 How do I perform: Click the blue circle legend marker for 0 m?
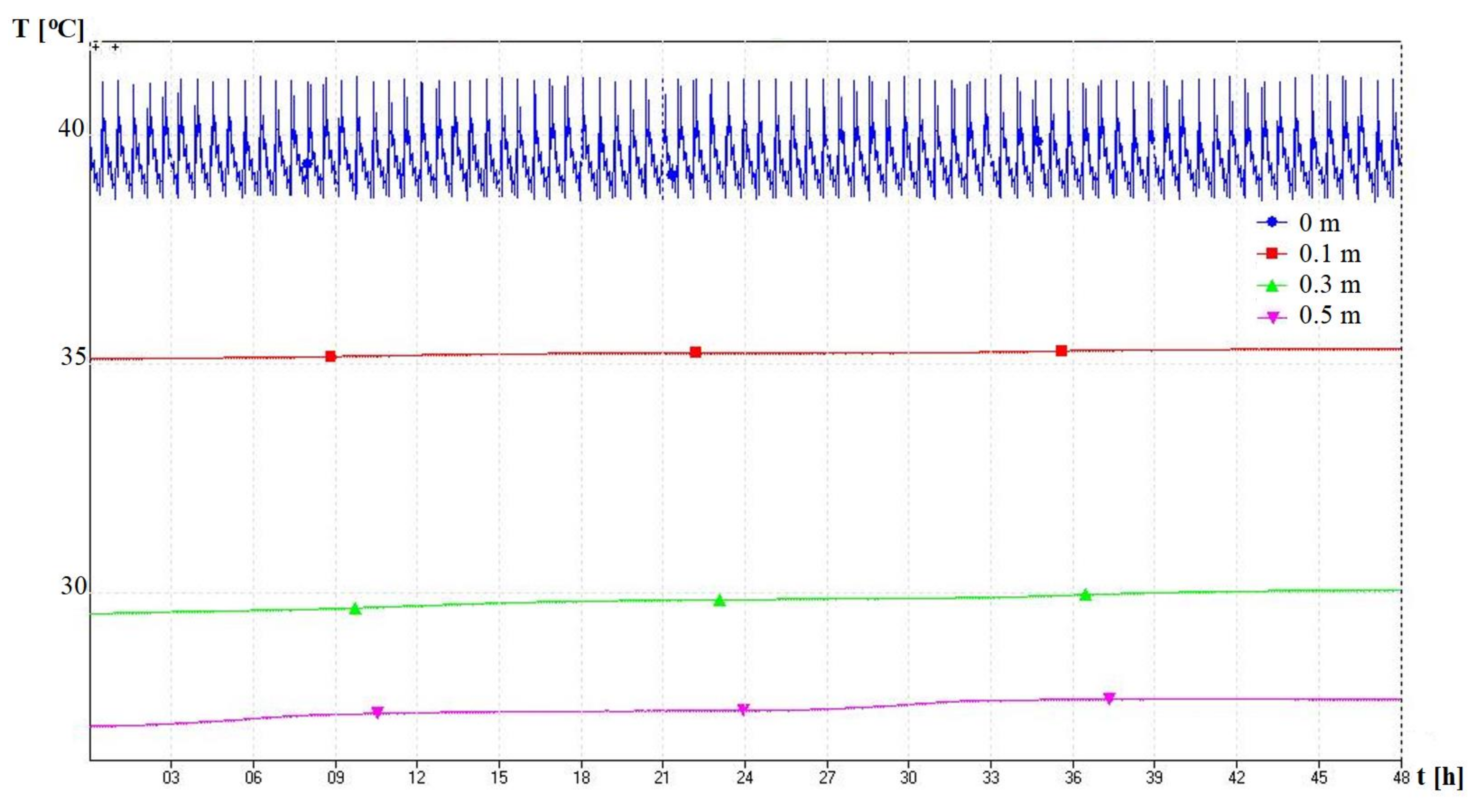click(1272, 222)
